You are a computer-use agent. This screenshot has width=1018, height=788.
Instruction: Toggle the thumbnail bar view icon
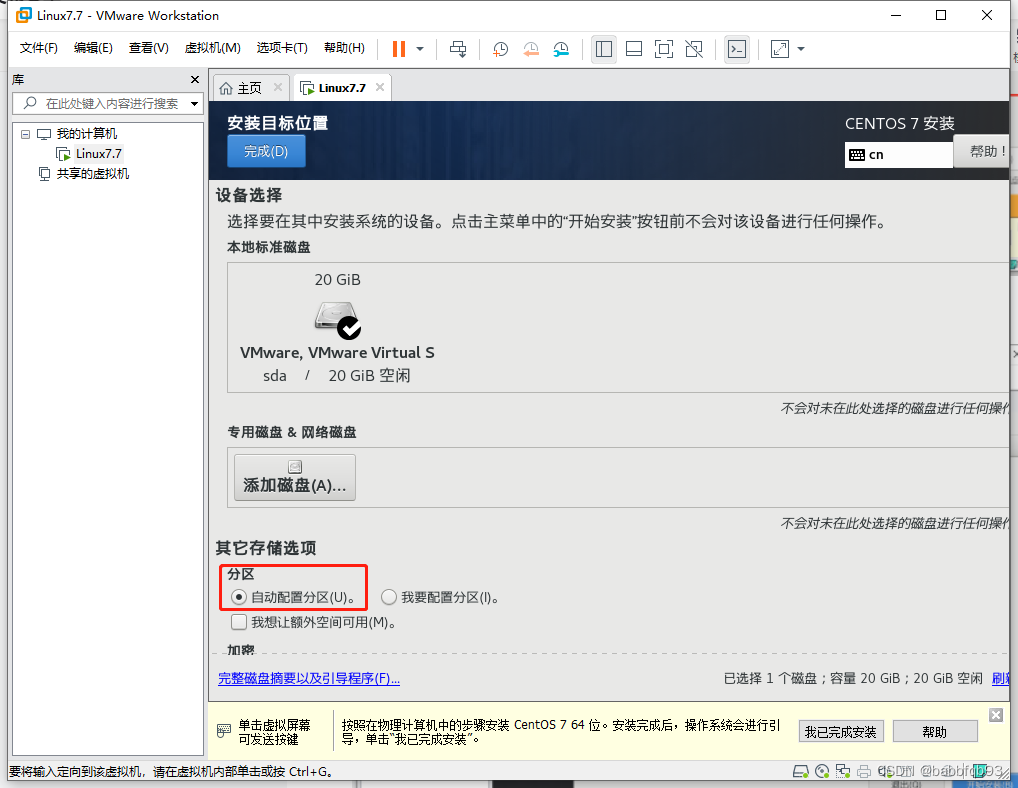pos(634,49)
